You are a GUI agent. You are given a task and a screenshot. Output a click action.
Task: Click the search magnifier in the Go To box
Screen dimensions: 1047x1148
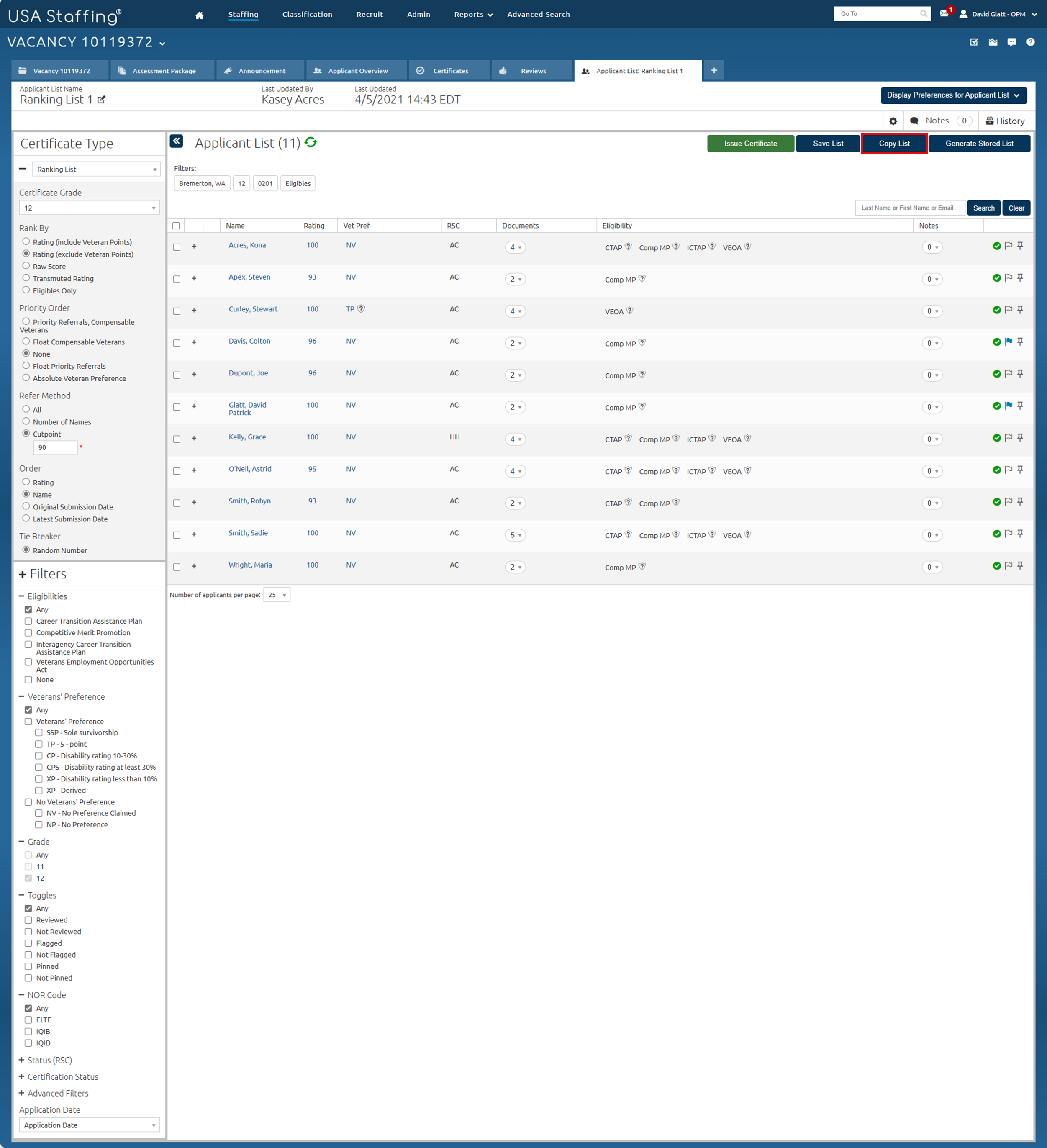[923, 14]
